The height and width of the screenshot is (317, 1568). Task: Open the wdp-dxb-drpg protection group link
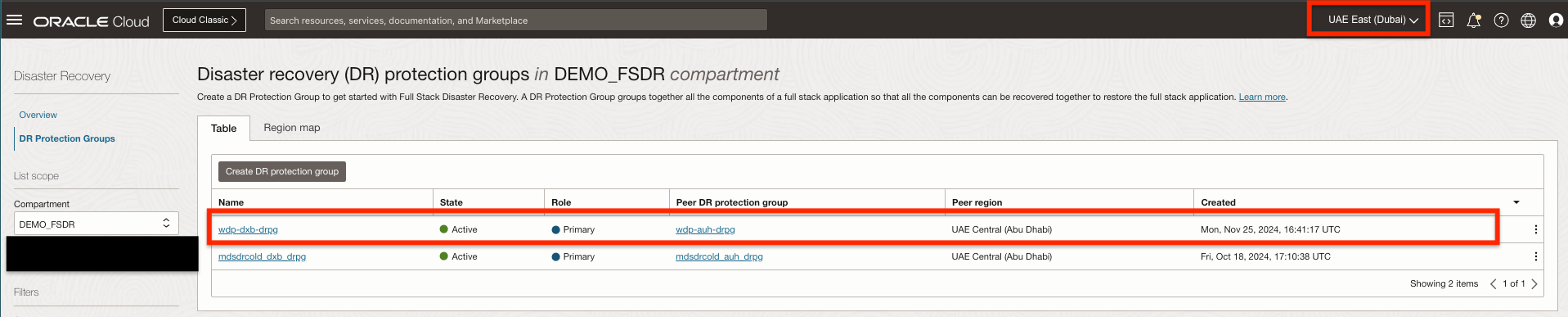tap(248, 229)
